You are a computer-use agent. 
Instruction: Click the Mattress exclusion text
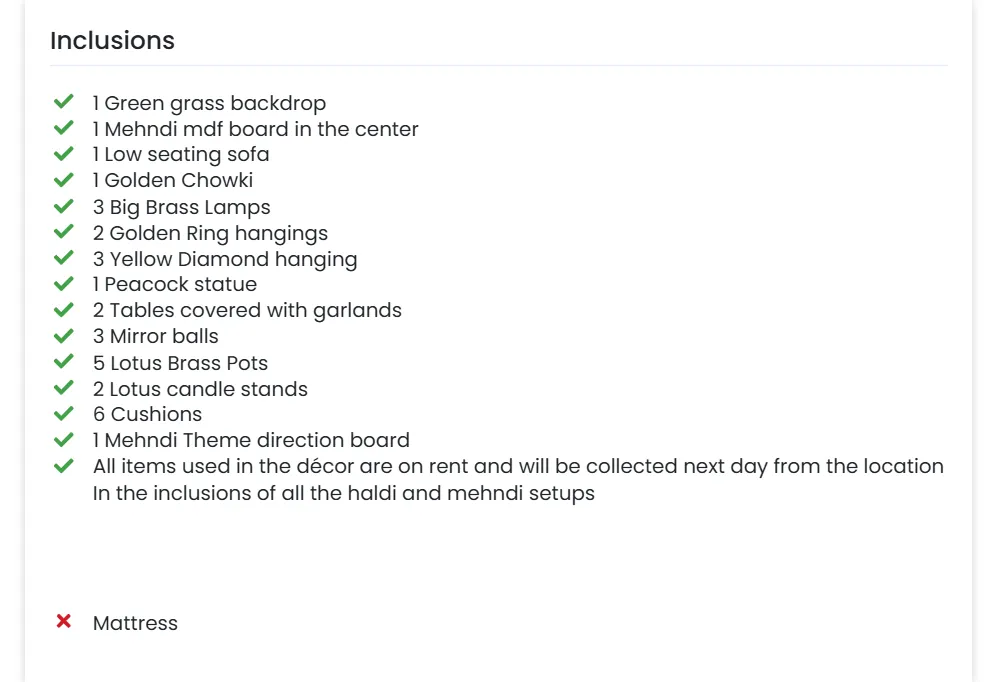point(135,623)
